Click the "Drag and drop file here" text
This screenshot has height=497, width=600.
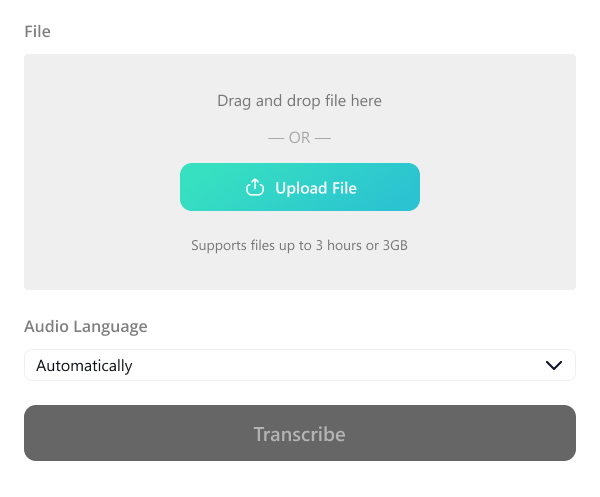click(300, 101)
